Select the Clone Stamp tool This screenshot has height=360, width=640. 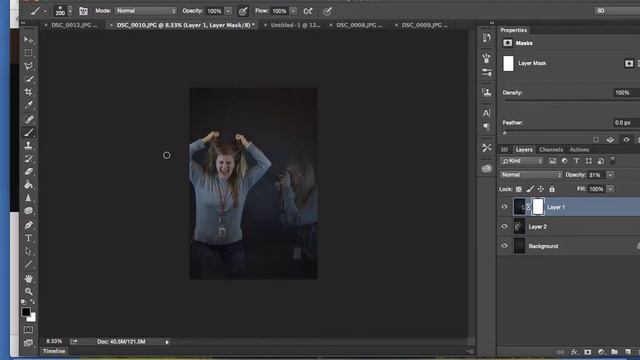click(28, 146)
